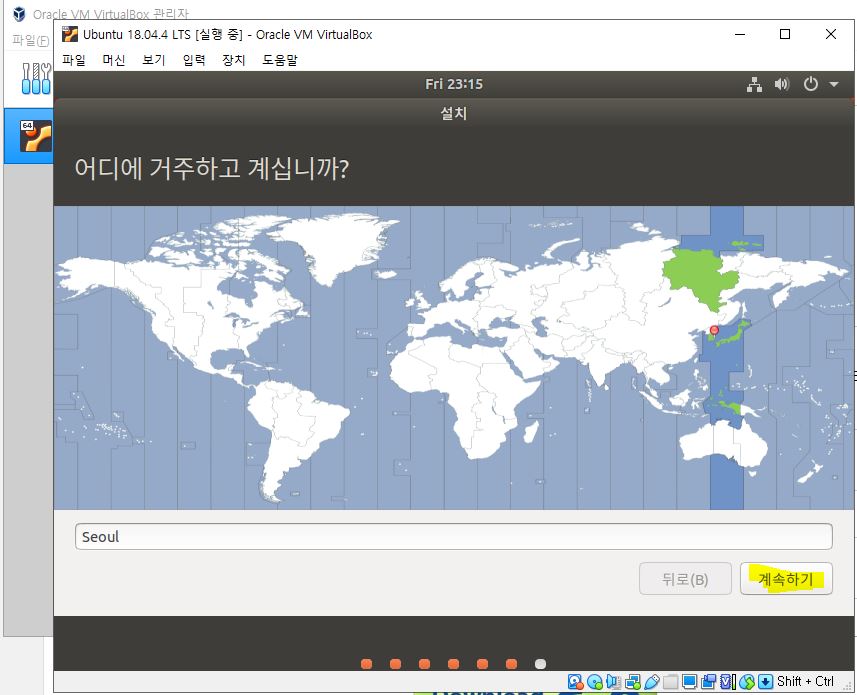857x695 pixels.
Task: Close the Ubuntu VM window
Action: (831, 34)
